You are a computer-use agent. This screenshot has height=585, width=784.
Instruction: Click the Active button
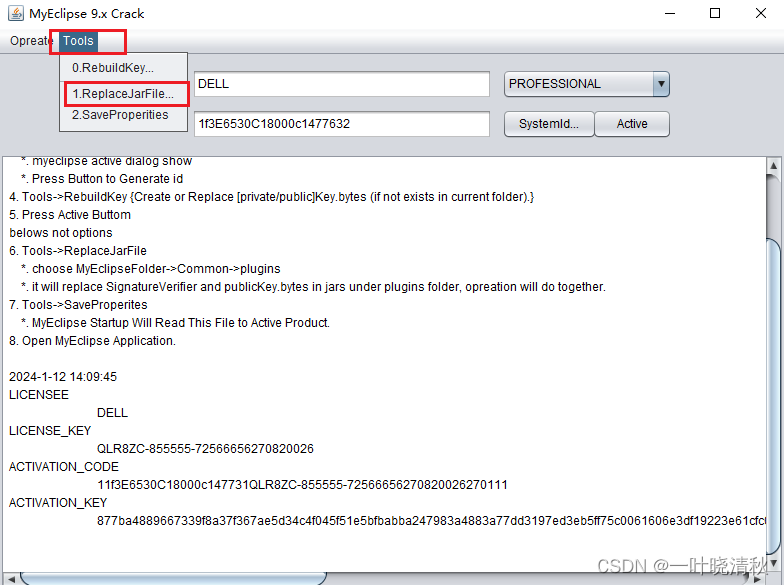click(x=632, y=124)
